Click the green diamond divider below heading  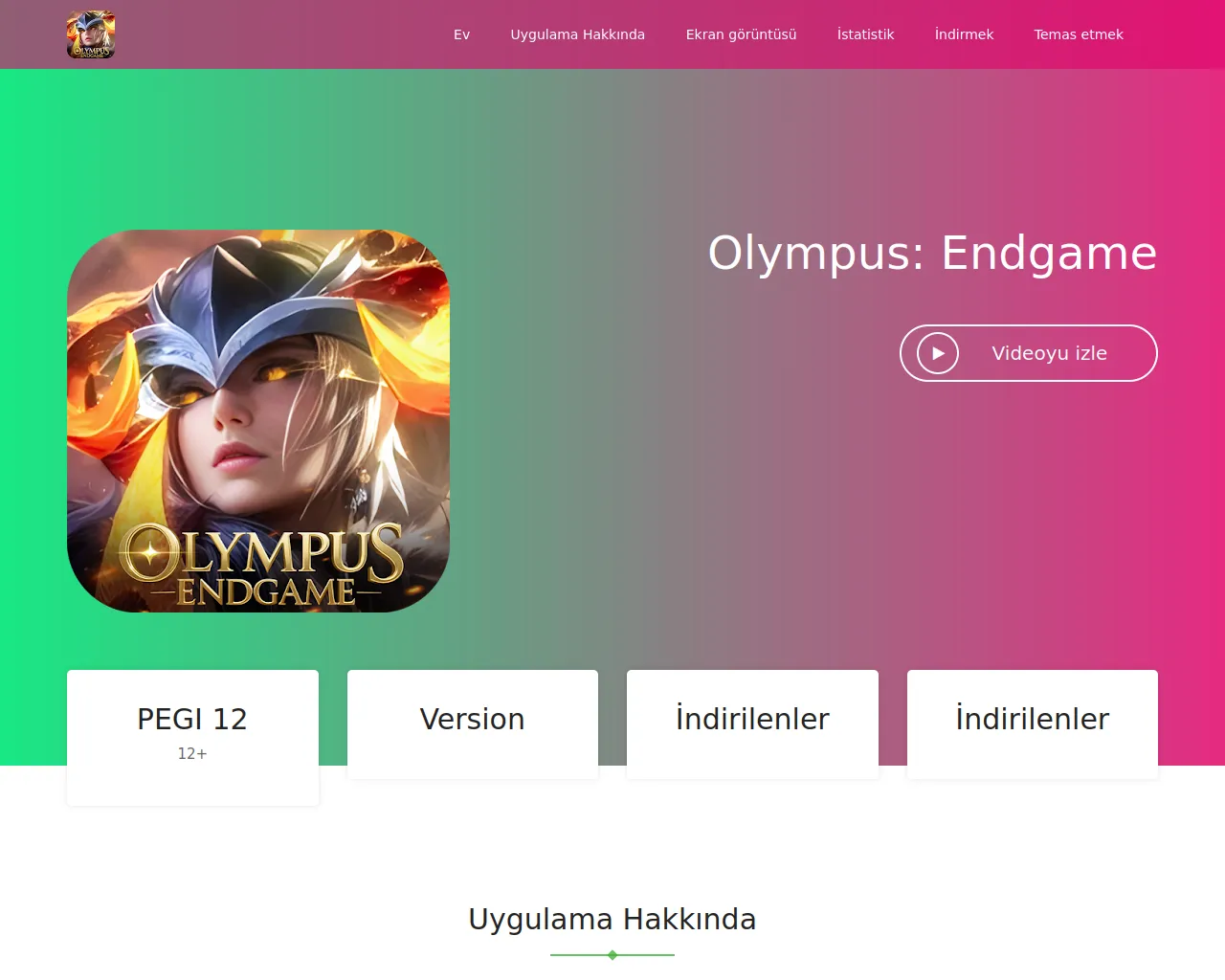(x=612, y=955)
